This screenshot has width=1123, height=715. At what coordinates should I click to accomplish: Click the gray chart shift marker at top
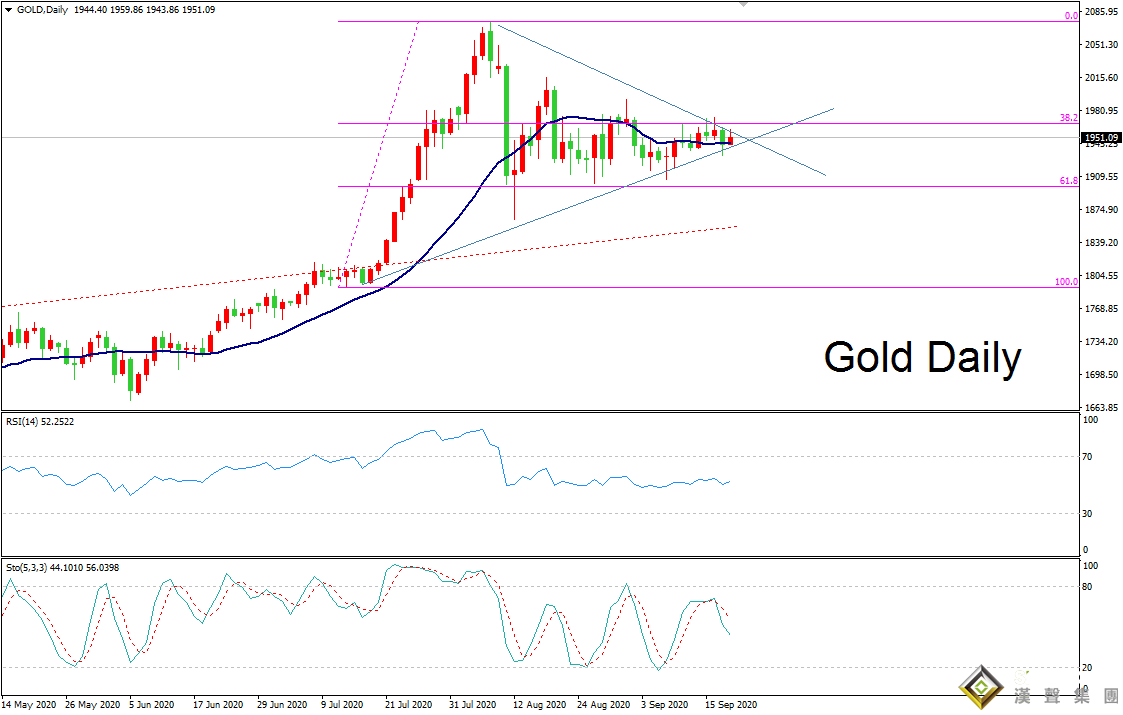pyautogui.click(x=742, y=4)
